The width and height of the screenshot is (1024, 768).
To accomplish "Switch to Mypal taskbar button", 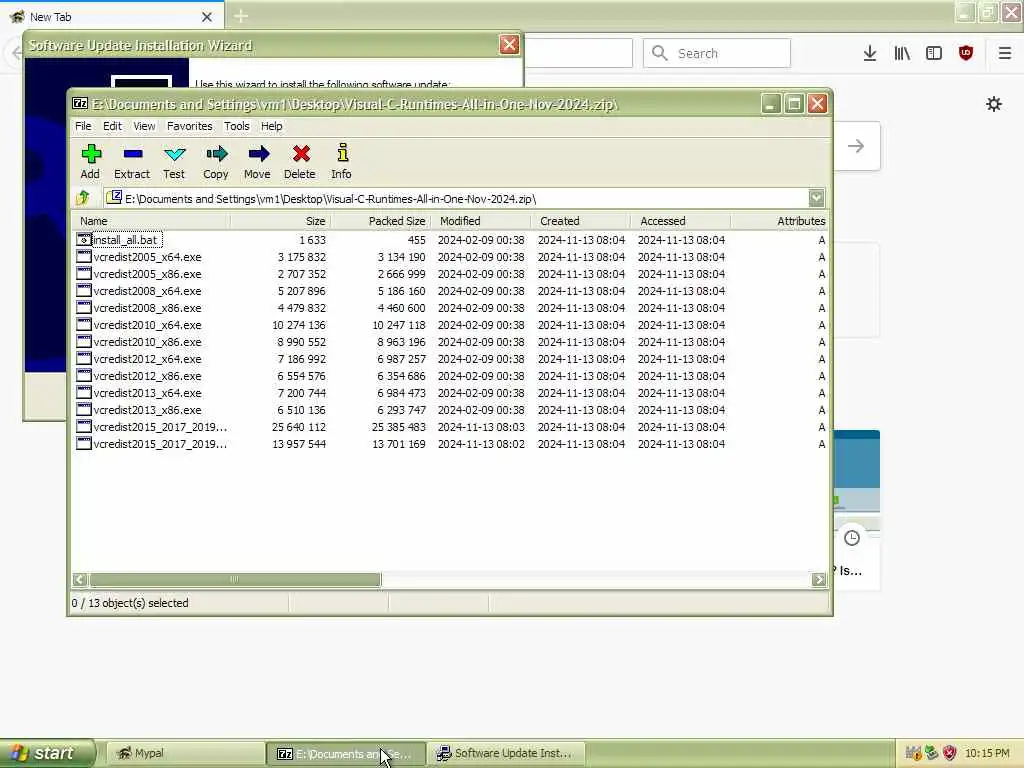I will 184,753.
